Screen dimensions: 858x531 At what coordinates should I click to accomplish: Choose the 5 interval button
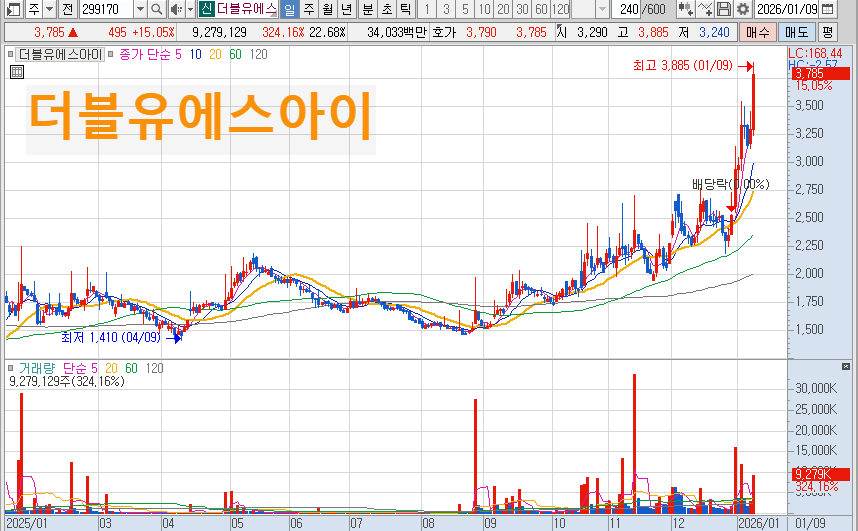[465, 9]
